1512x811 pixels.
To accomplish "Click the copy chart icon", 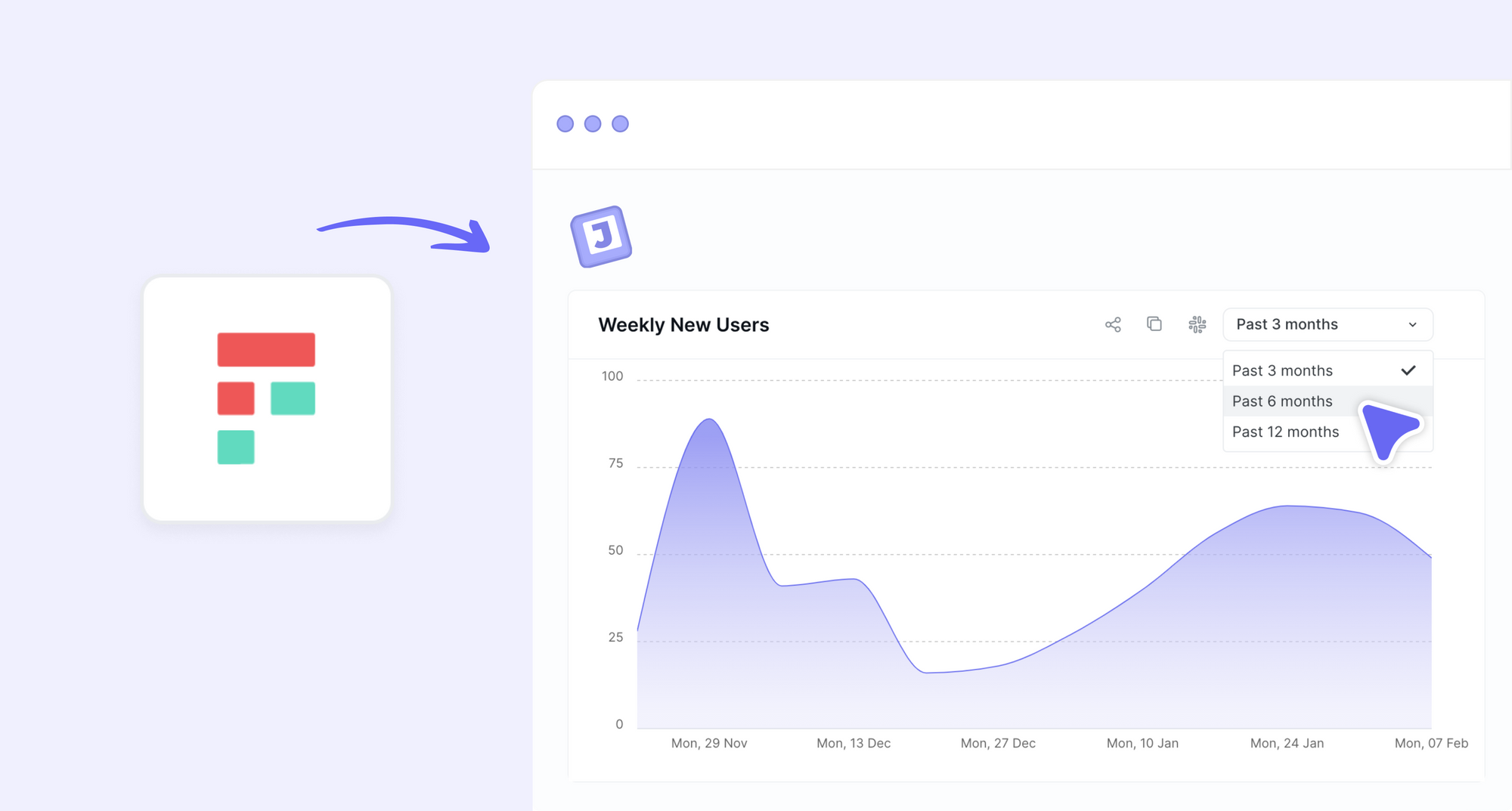I will pyautogui.click(x=1154, y=324).
